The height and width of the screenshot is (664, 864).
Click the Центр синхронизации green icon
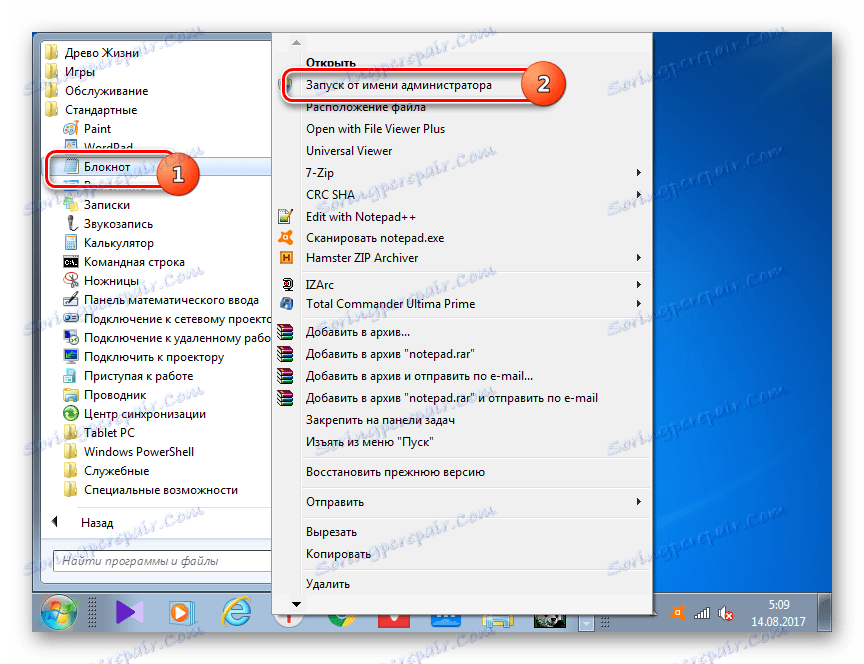pos(71,414)
